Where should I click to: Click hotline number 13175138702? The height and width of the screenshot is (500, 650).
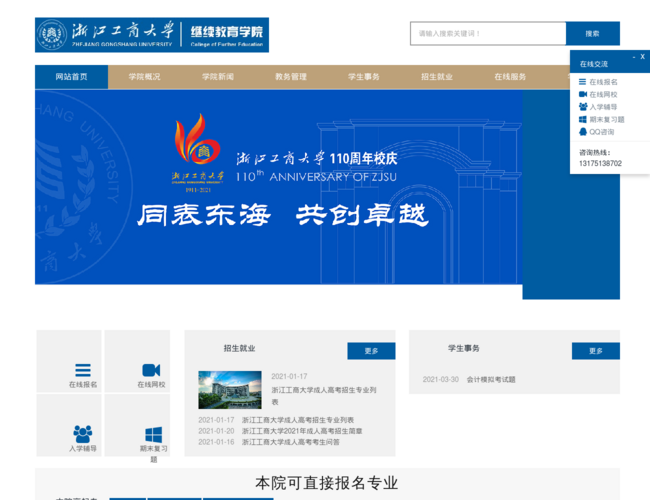(600, 163)
